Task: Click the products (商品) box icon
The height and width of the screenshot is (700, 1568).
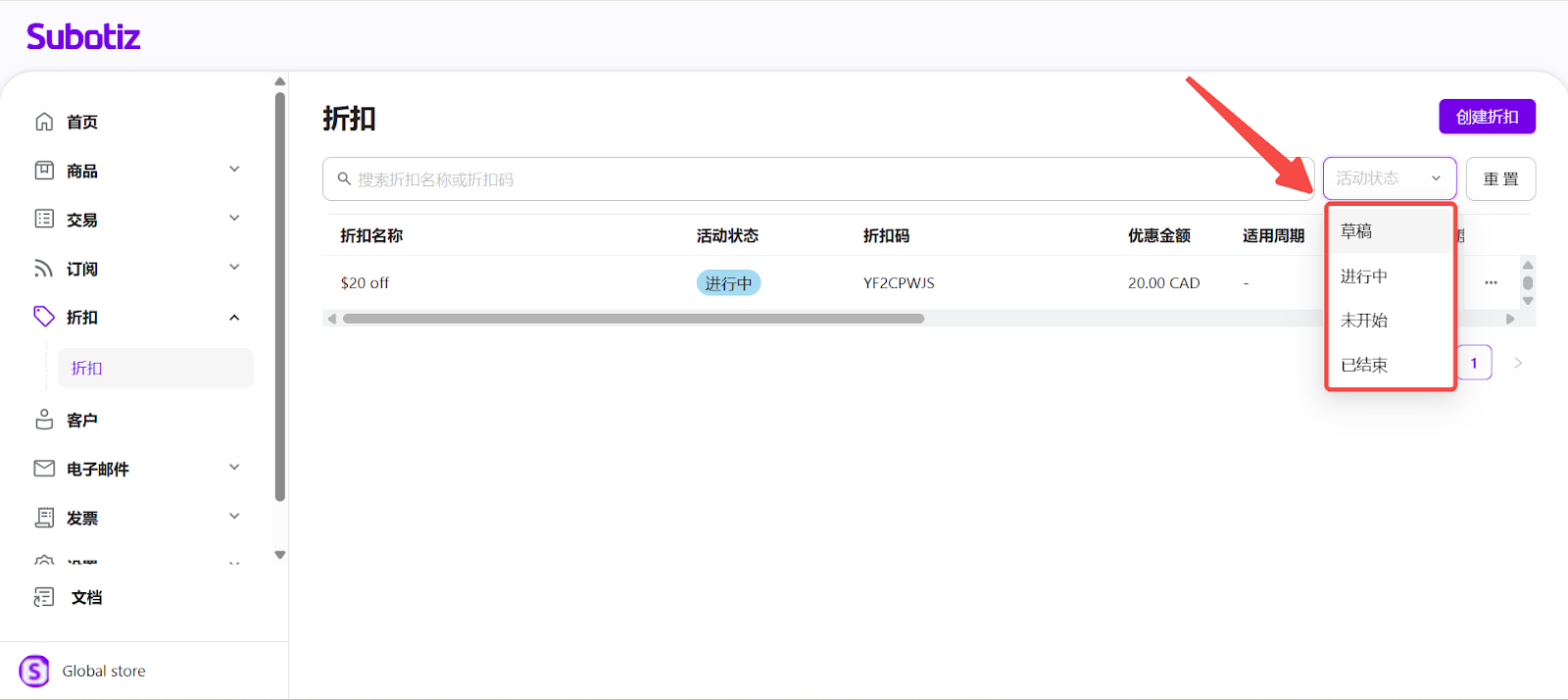Action: pos(44,171)
